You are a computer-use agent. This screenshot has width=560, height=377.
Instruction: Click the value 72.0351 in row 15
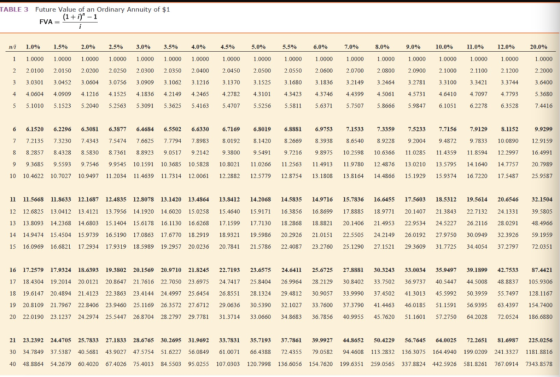(x=542, y=247)
